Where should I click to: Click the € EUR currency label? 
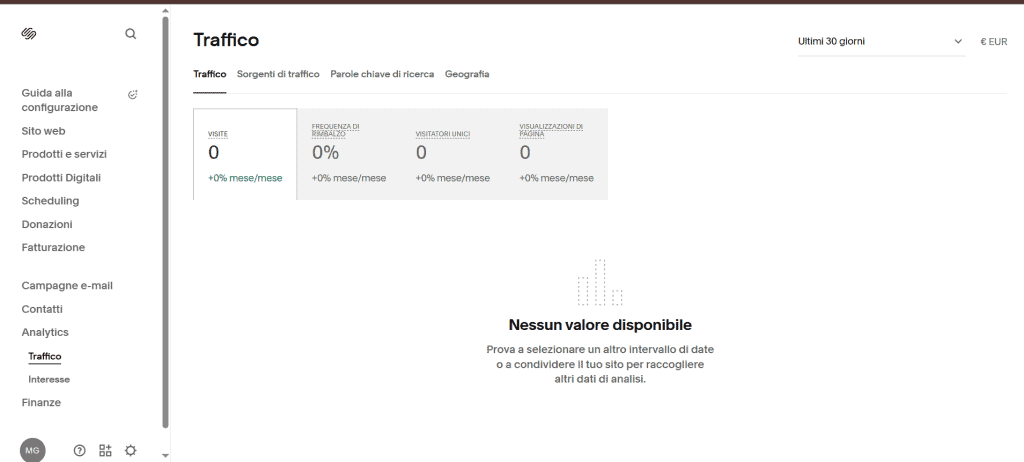993,41
